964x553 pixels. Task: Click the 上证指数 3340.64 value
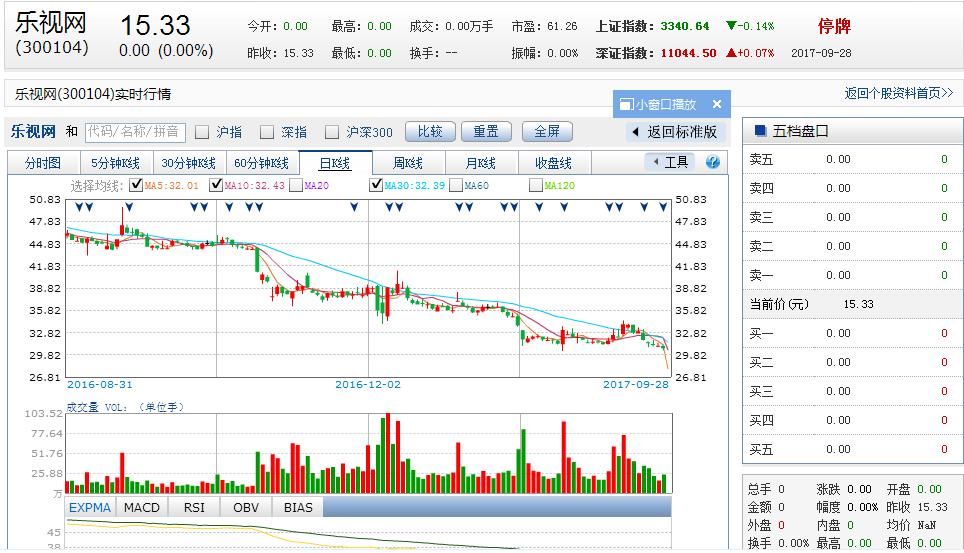tap(685, 26)
